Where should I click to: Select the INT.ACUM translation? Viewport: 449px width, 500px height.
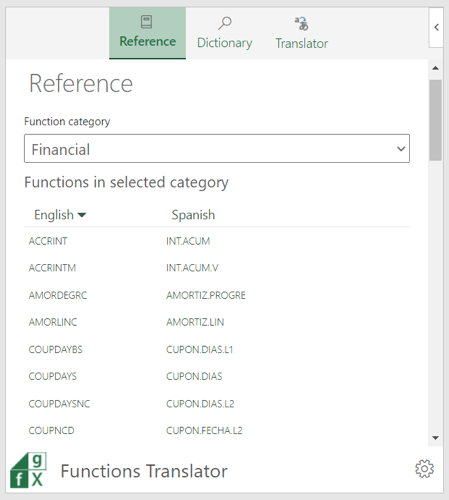pyautogui.click(x=188, y=241)
